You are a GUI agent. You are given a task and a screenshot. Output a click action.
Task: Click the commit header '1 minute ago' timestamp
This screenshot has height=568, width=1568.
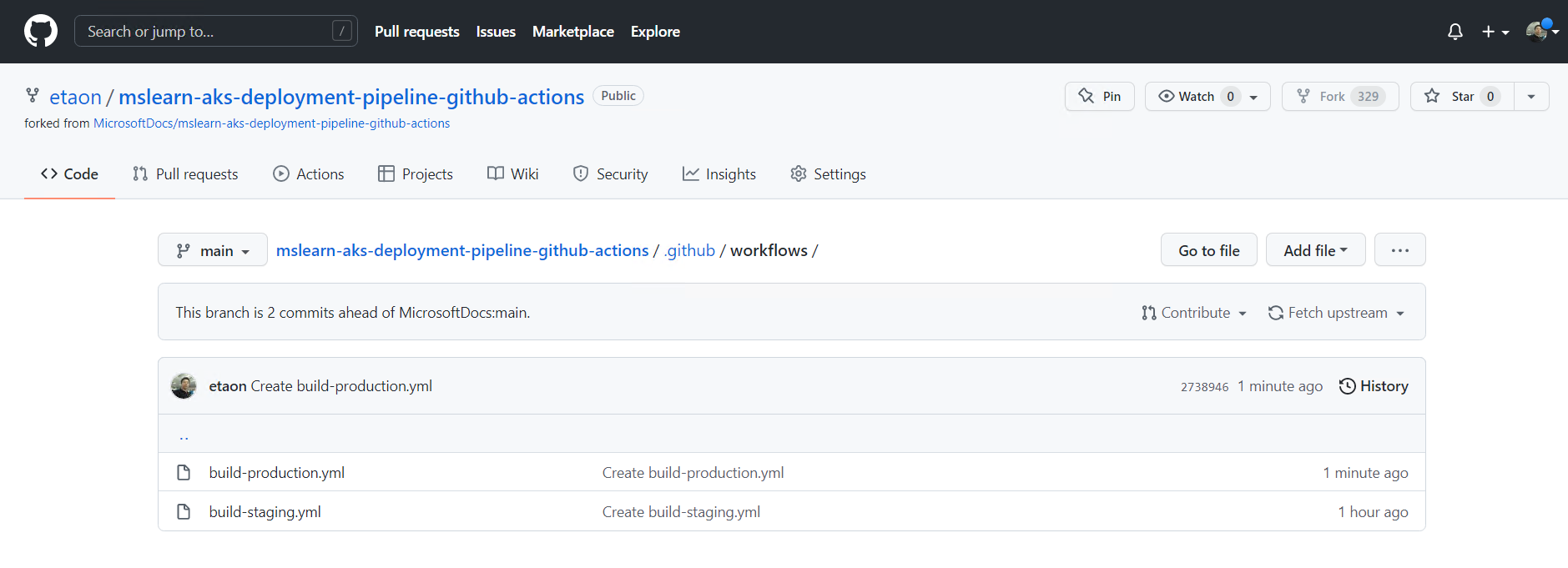(1280, 386)
